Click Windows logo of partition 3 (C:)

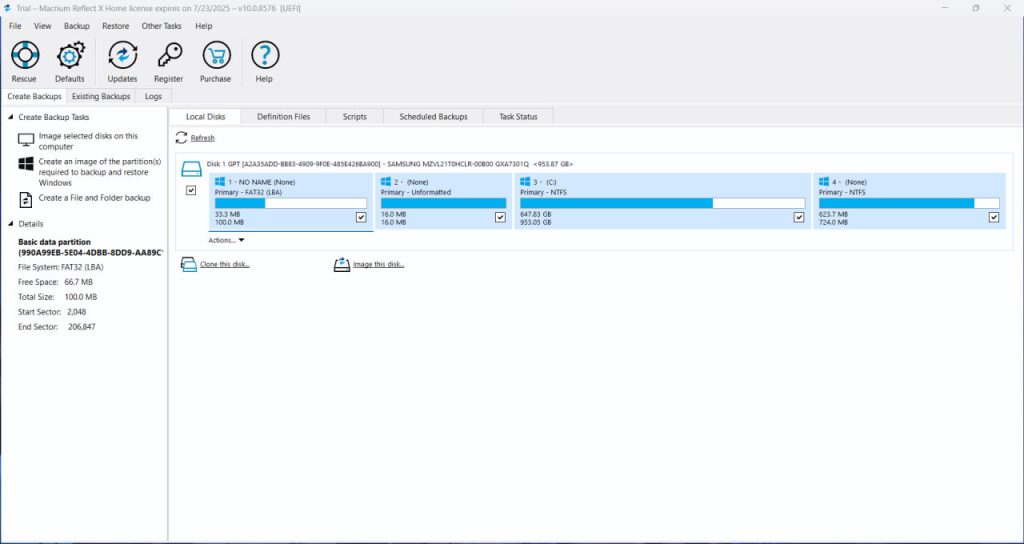(525, 182)
